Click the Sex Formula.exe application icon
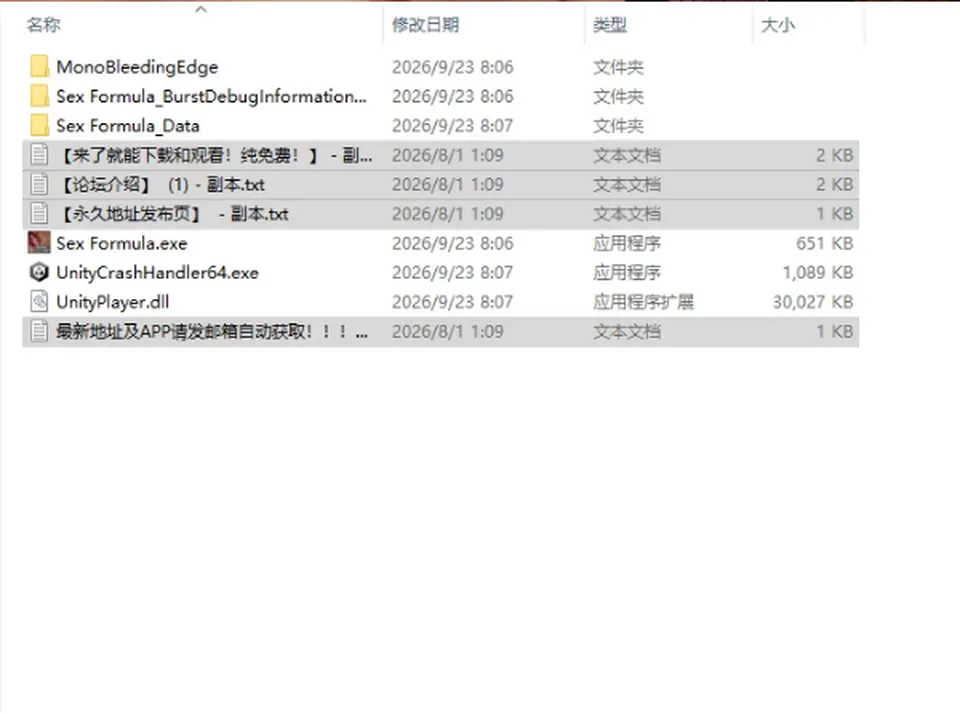Image resolution: width=960 pixels, height=714 pixels. click(x=39, y=242)
